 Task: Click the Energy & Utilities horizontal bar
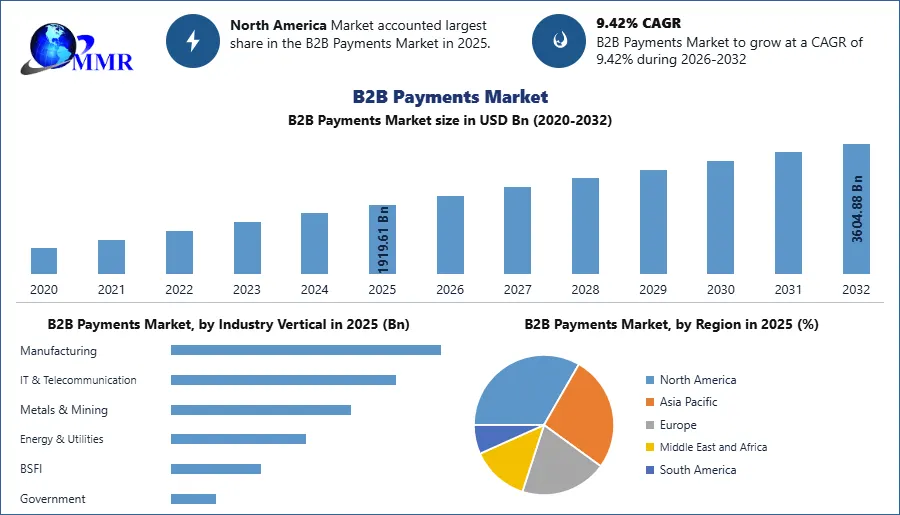coord(238,439)
